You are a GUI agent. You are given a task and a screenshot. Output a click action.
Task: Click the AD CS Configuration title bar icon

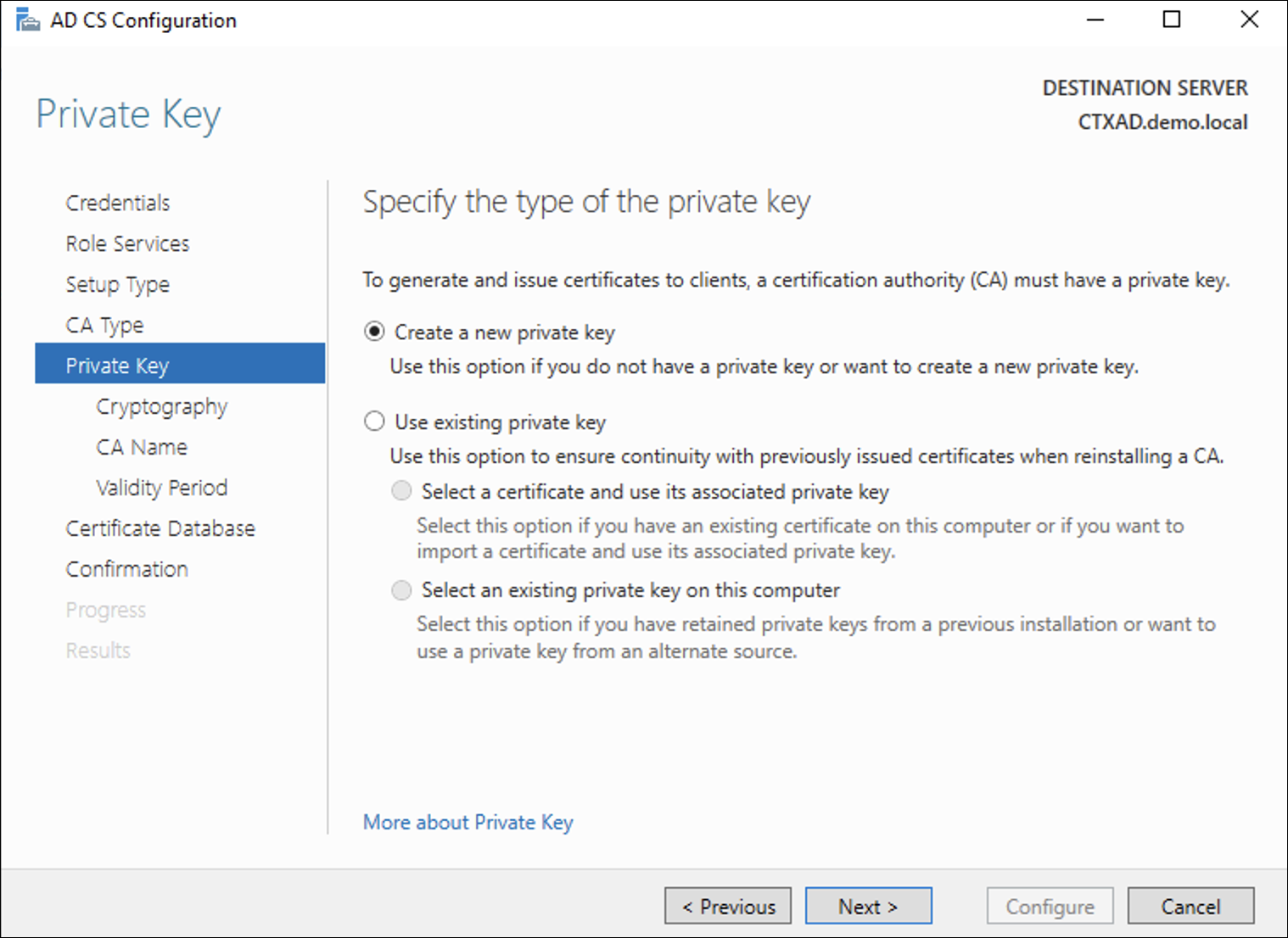tap(28, 19)
